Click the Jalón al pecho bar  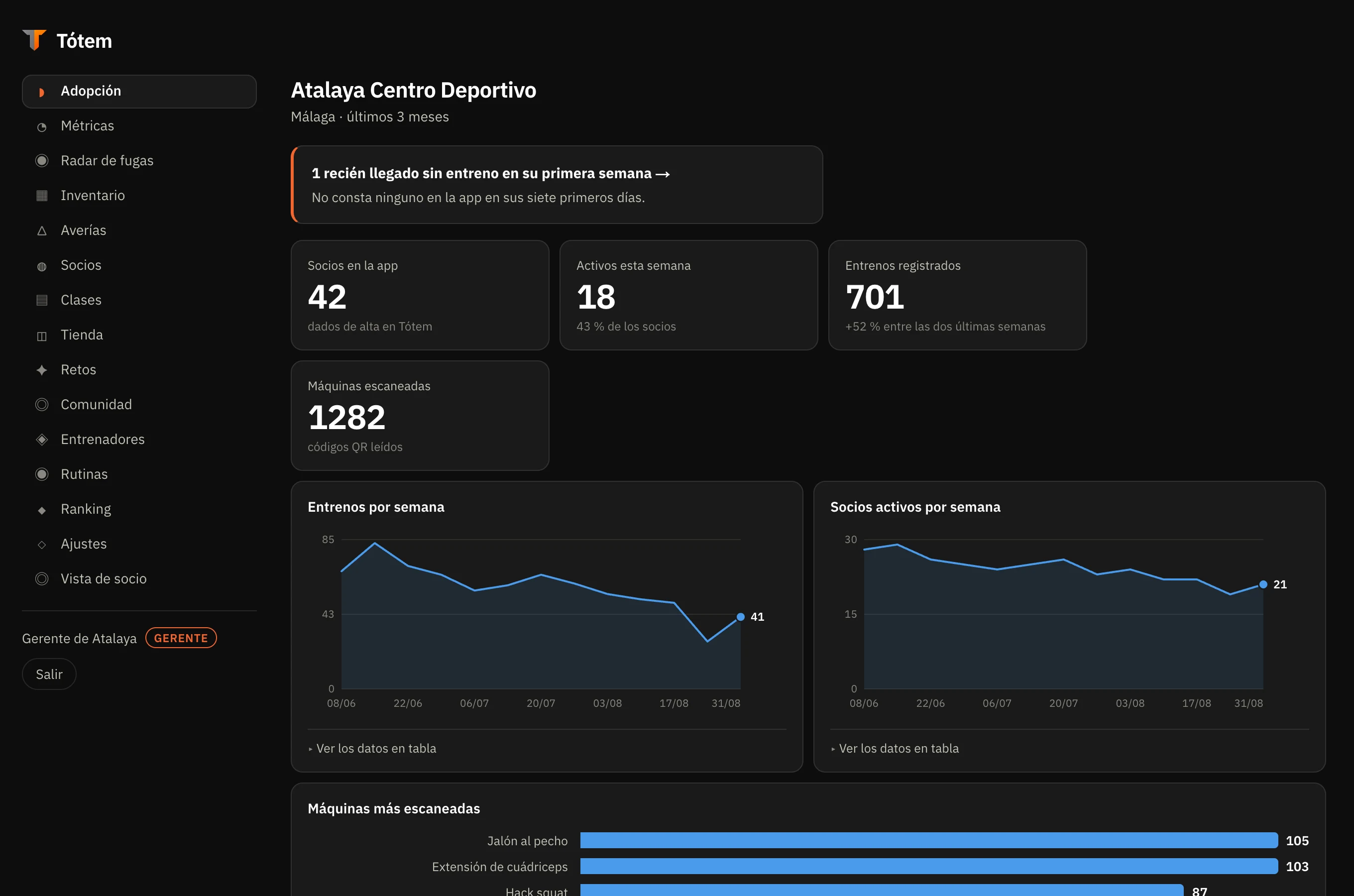929,841
